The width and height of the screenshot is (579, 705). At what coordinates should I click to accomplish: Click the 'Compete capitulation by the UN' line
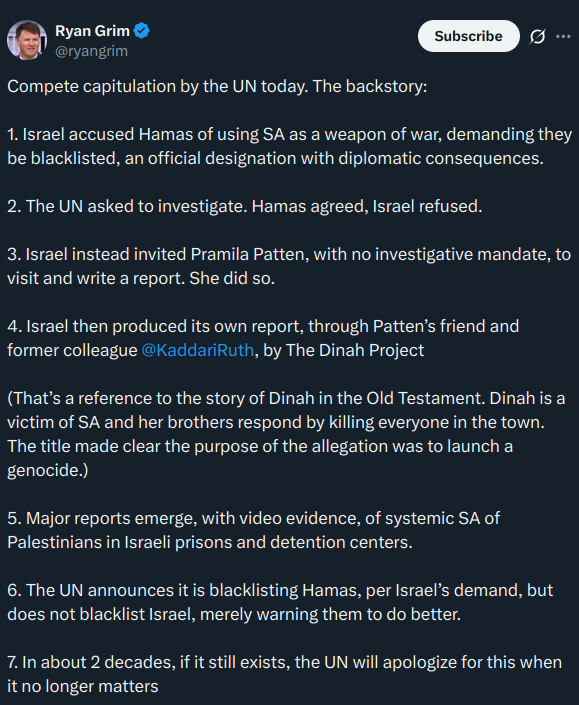tap(217, 86)
